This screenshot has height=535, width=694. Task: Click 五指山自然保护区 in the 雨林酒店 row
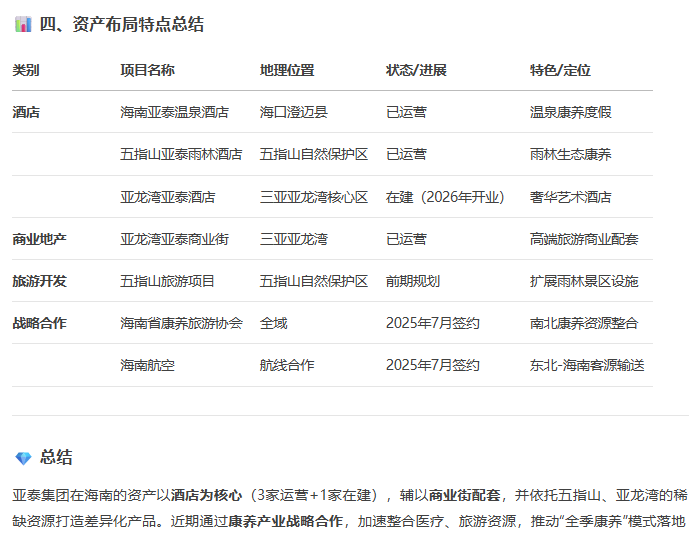point(314,154)
